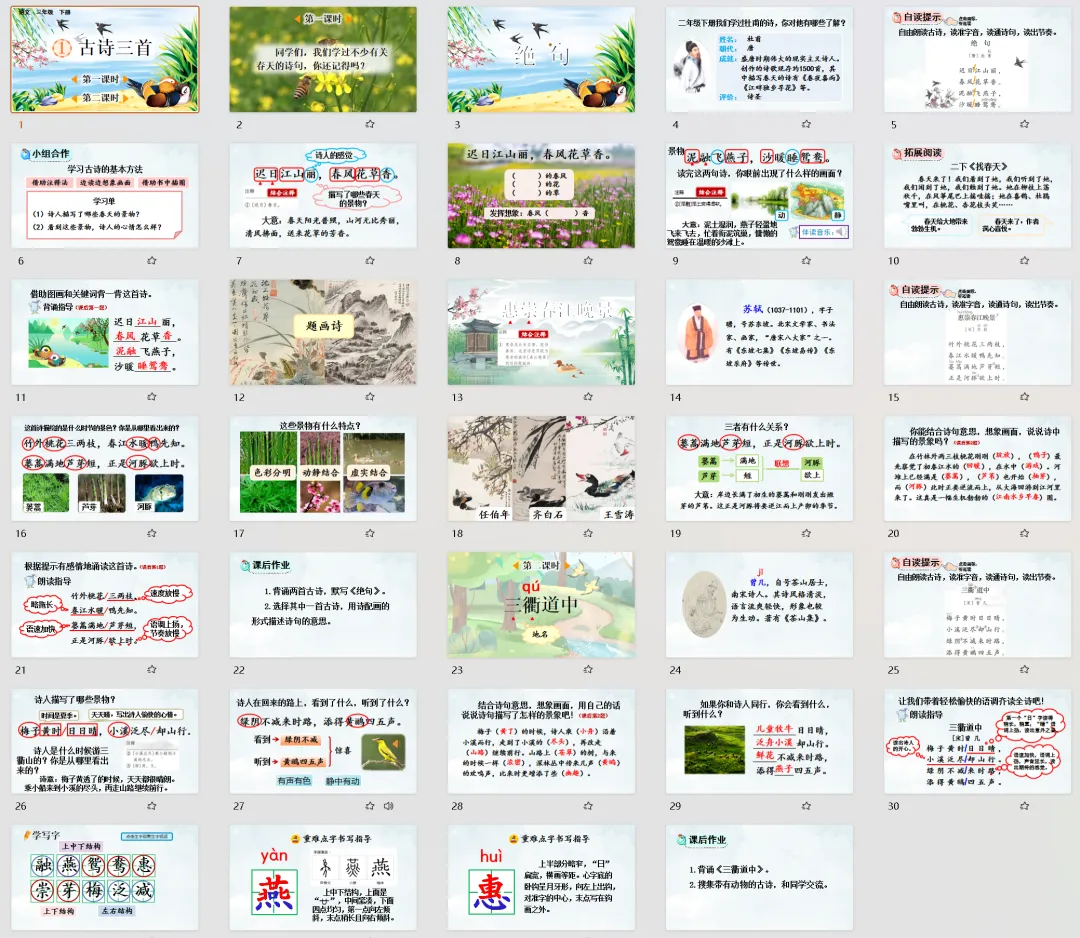Select slide 26 诗人描写了哪些景物 thumbnail
The height and width of the screenshot is (938, 1080).
click(x=105, y=741)
